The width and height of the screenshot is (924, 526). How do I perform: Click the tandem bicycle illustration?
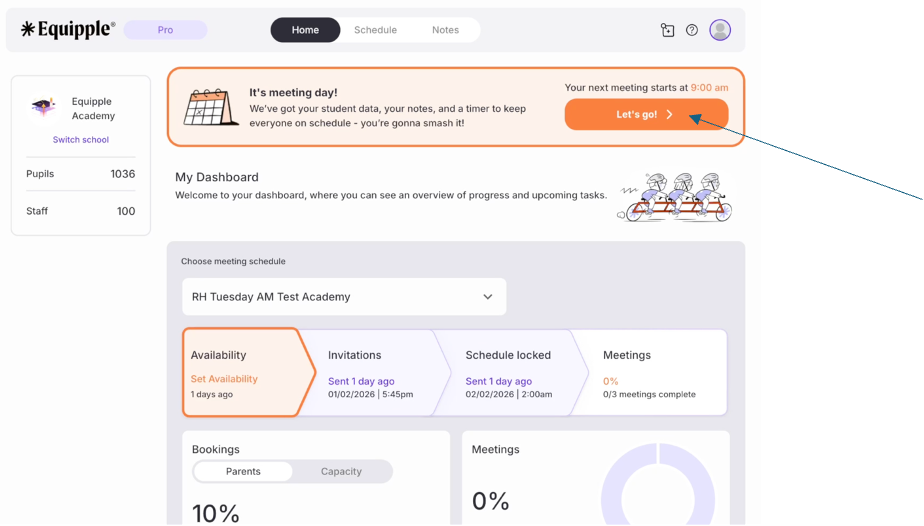pyautogui.click(x=675, y=197)
